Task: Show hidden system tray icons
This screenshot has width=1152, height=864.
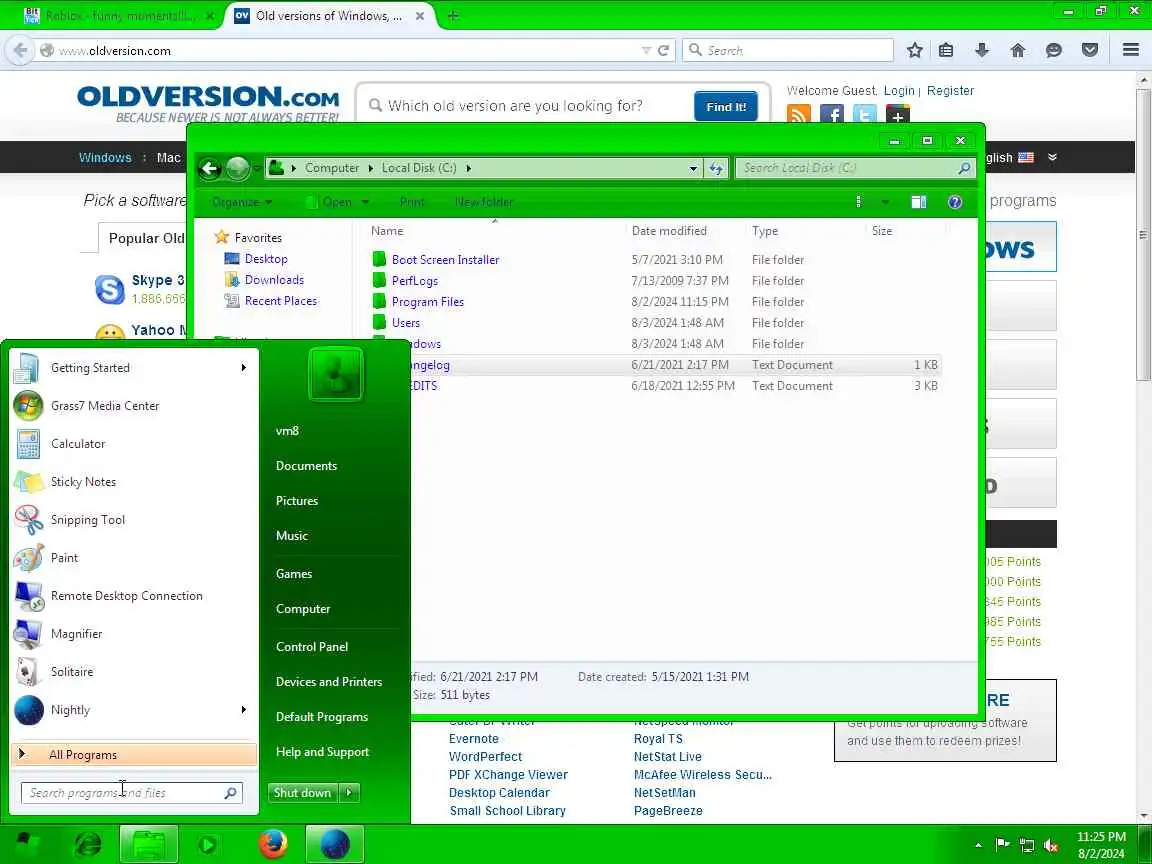Action: [979, 846]
